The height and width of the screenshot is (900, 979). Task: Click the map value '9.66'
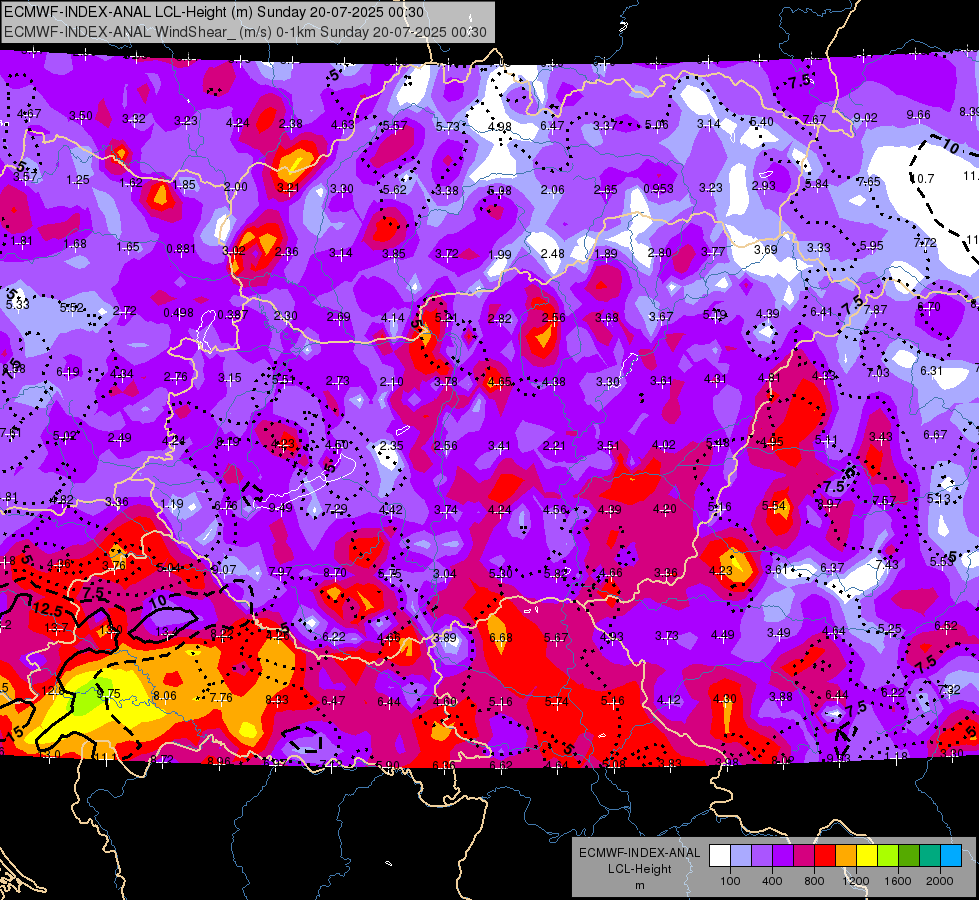click(x=918, y=114)
